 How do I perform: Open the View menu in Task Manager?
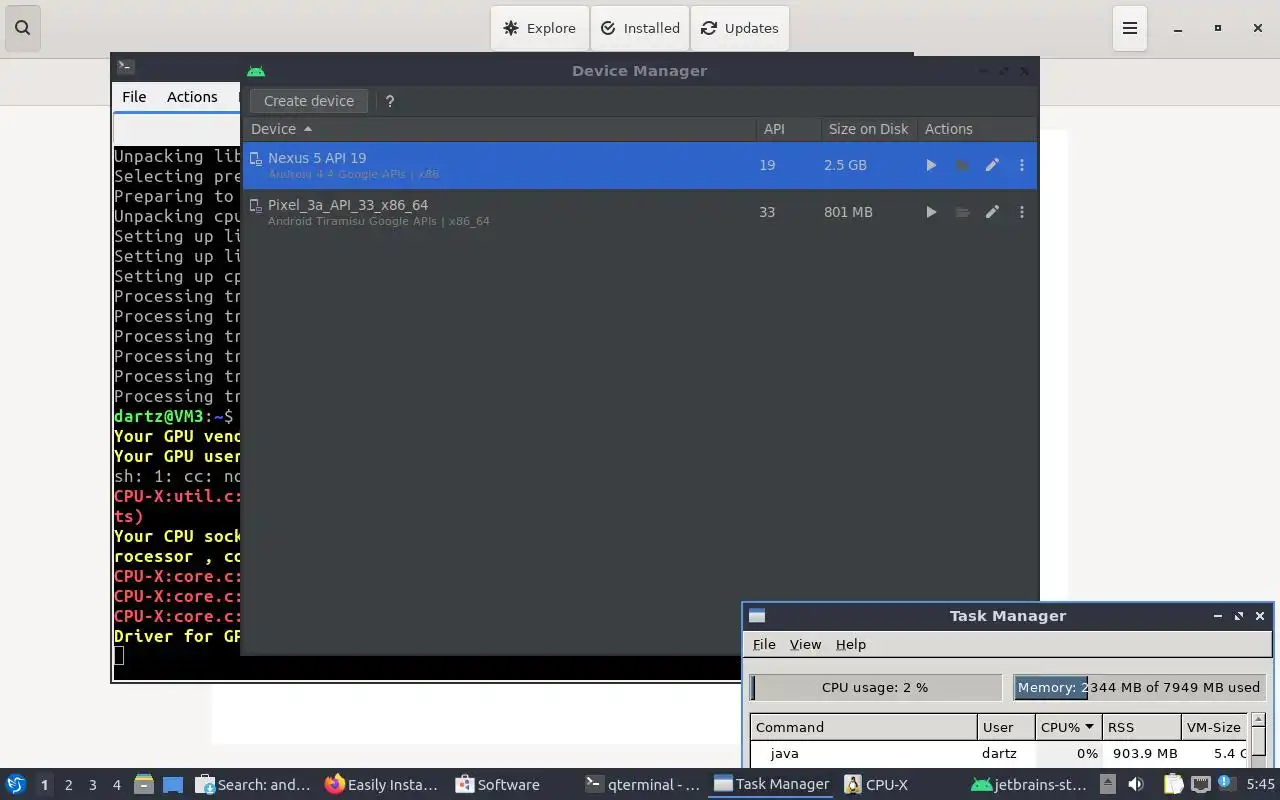805,645
